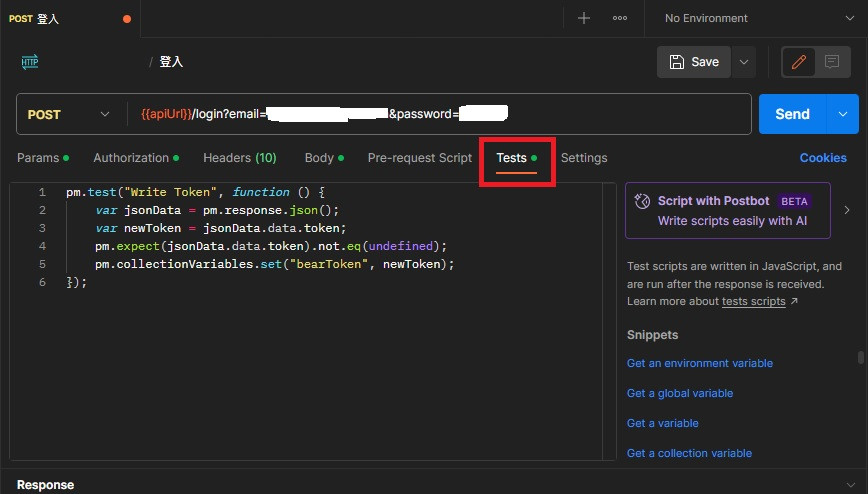Send the request with Send button
The image size is (868, 494).
792,114
